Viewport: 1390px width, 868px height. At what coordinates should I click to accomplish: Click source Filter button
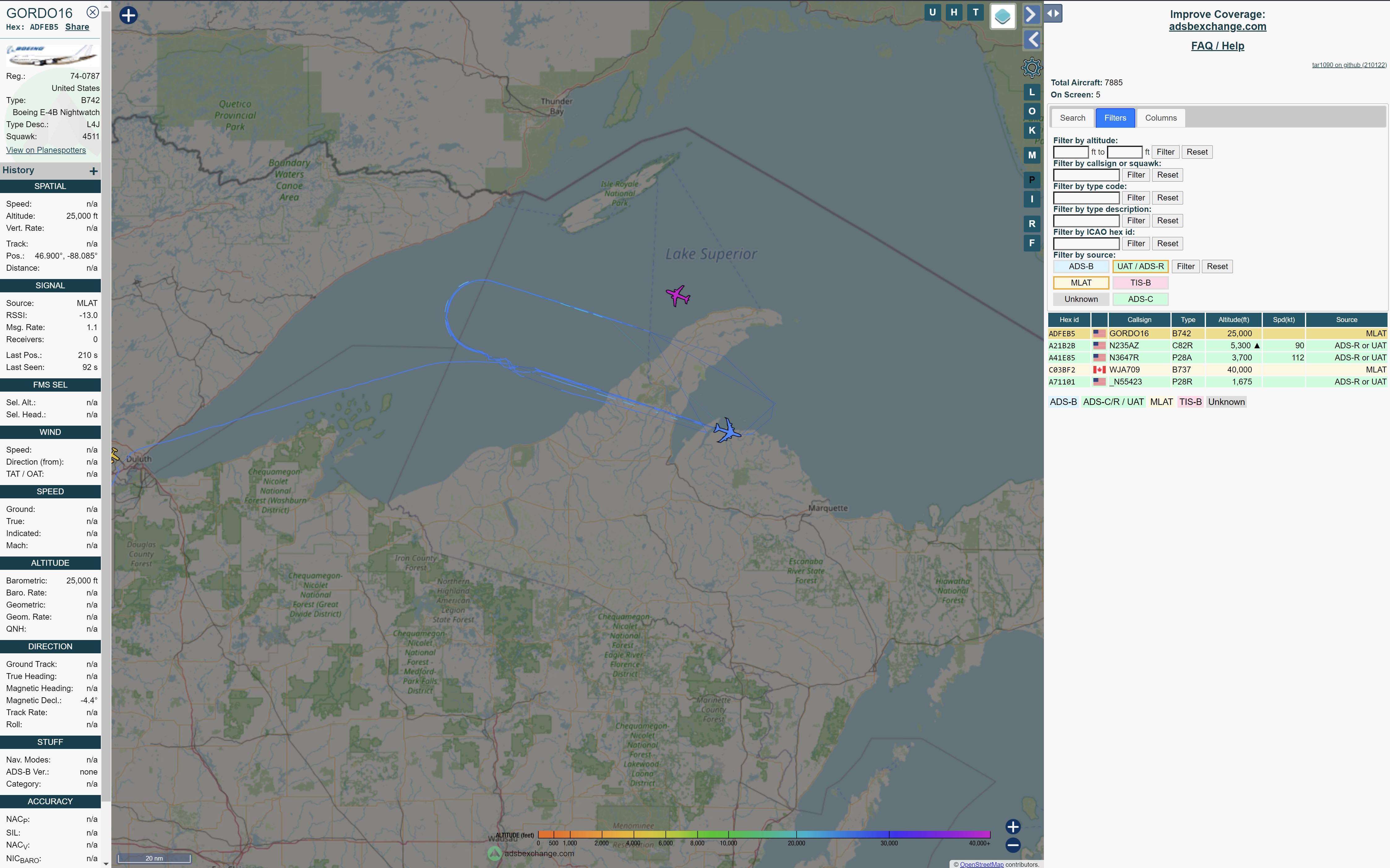[x=1185, y=266]
